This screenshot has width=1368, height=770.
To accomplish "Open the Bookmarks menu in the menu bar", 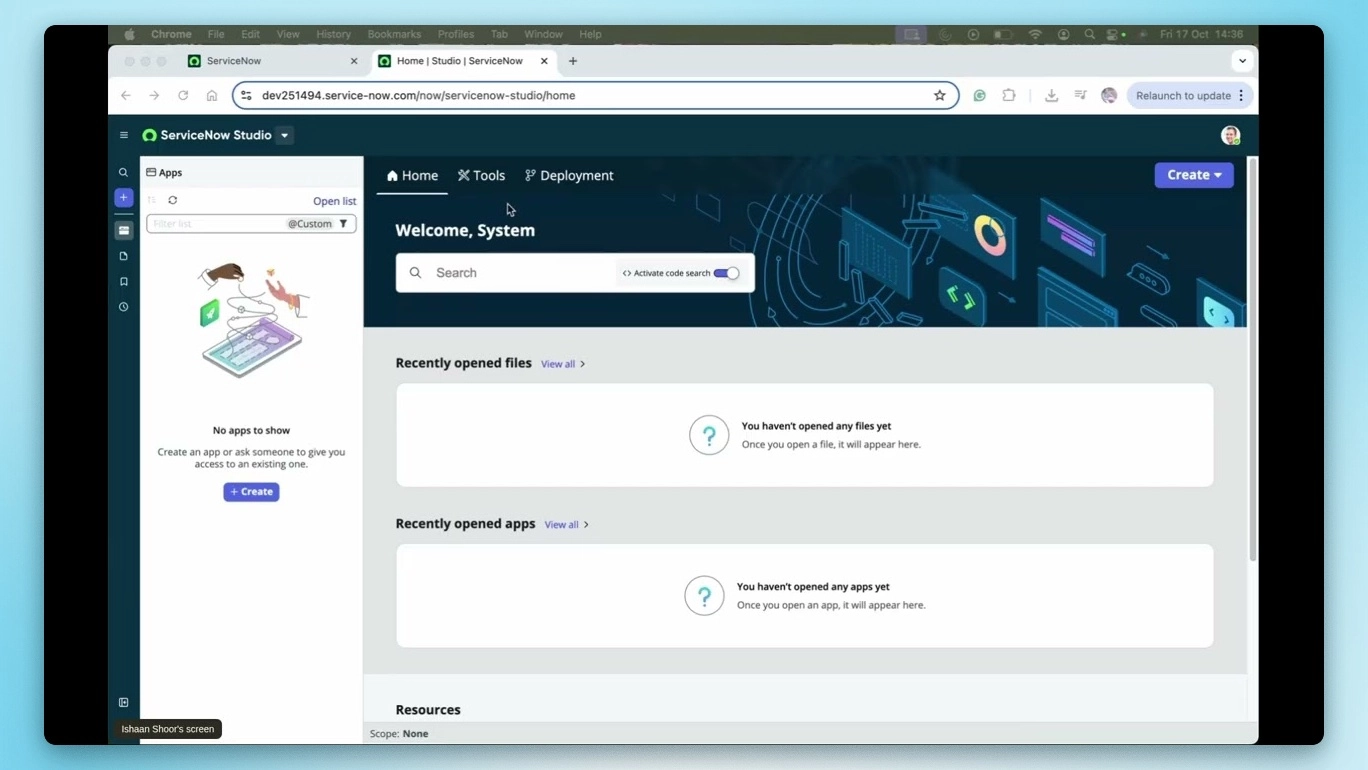I will pyautogui.click(x=394, y=34).
